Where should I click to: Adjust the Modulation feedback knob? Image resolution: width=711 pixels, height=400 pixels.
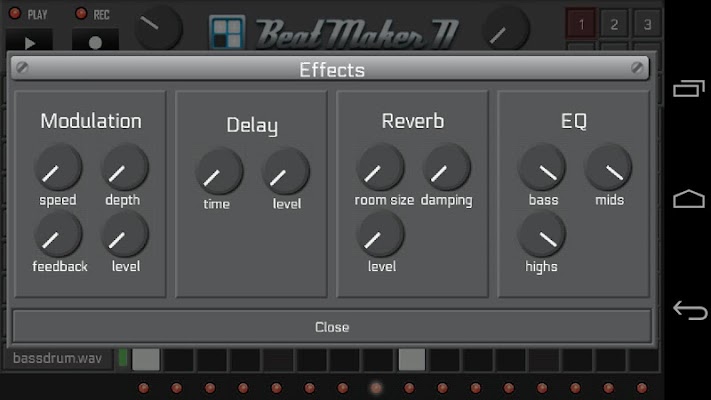tap(58, 234)
